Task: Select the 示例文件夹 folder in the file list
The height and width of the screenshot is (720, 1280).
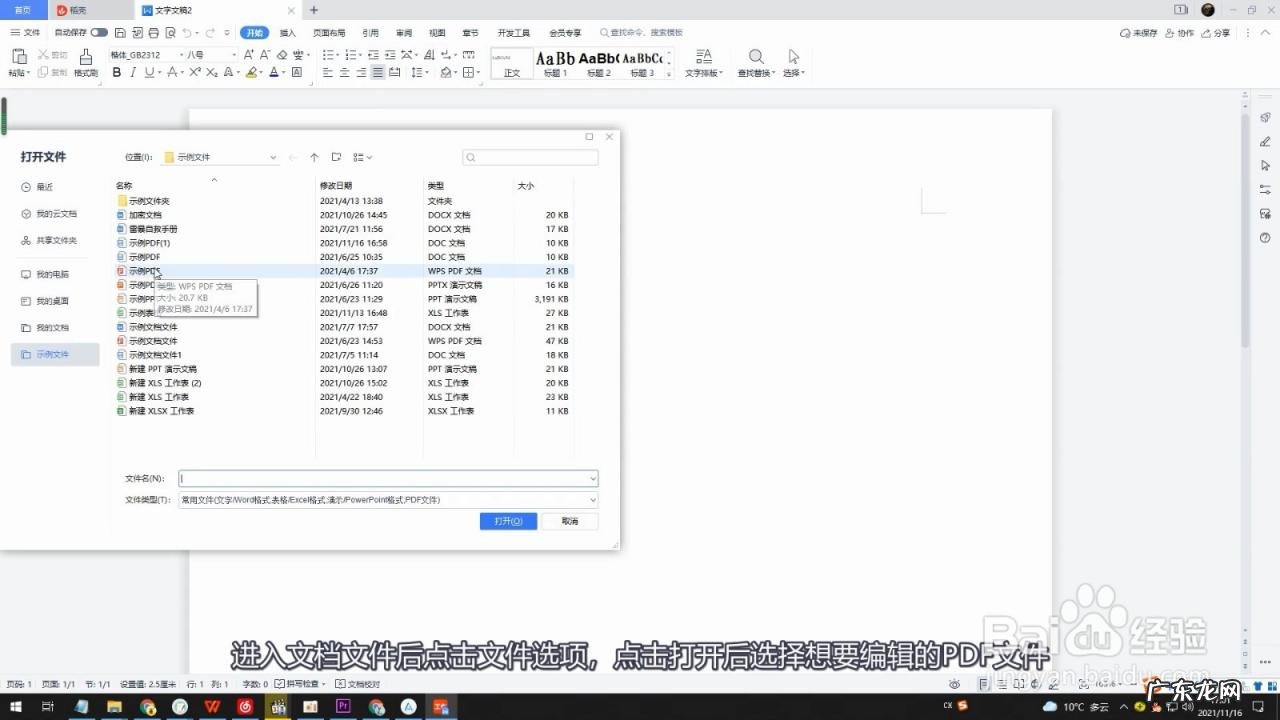Action: click(x=149, y=201)
